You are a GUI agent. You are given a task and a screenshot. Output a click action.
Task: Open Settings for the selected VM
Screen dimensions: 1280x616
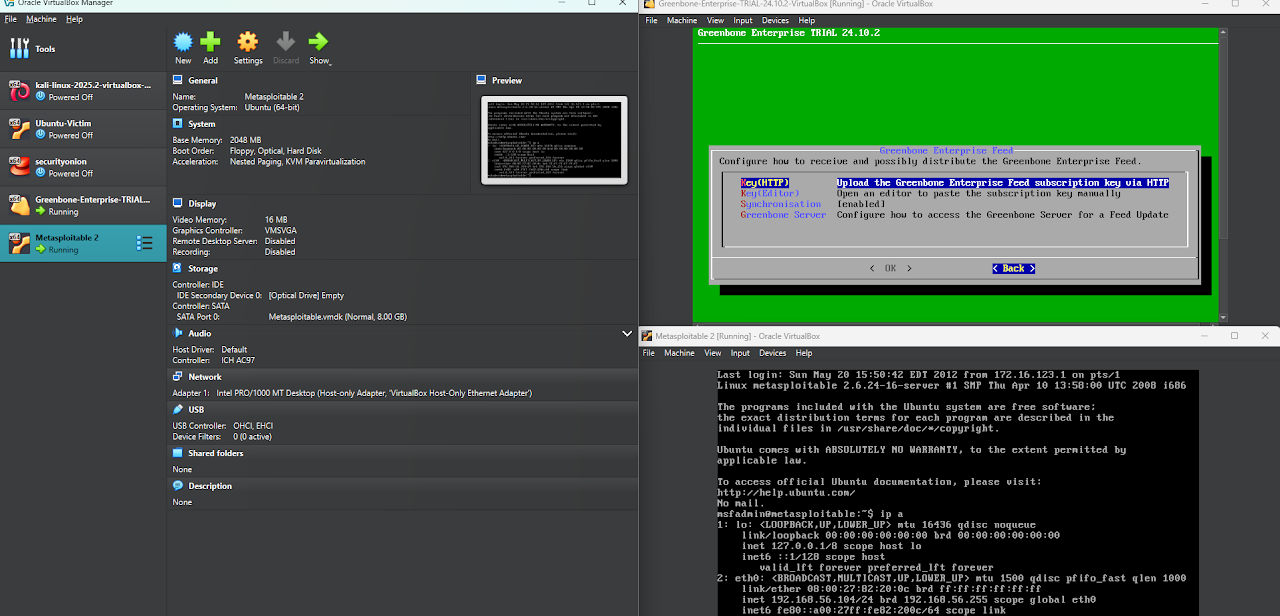248,42
